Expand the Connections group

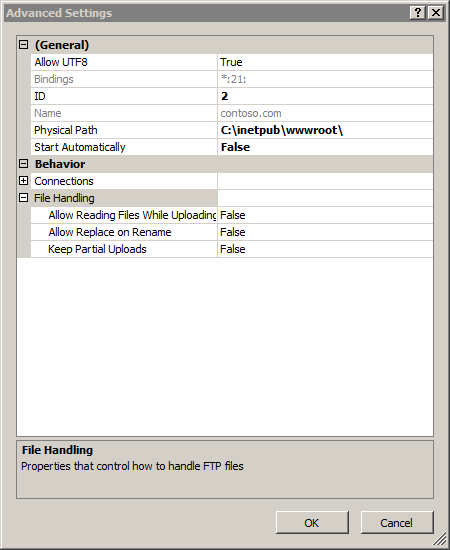[23, 181]
